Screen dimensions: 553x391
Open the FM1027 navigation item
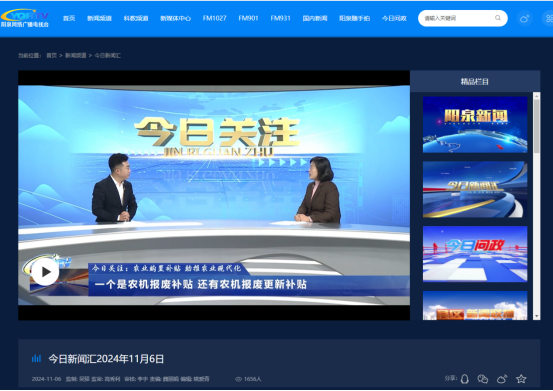[214, 18]
